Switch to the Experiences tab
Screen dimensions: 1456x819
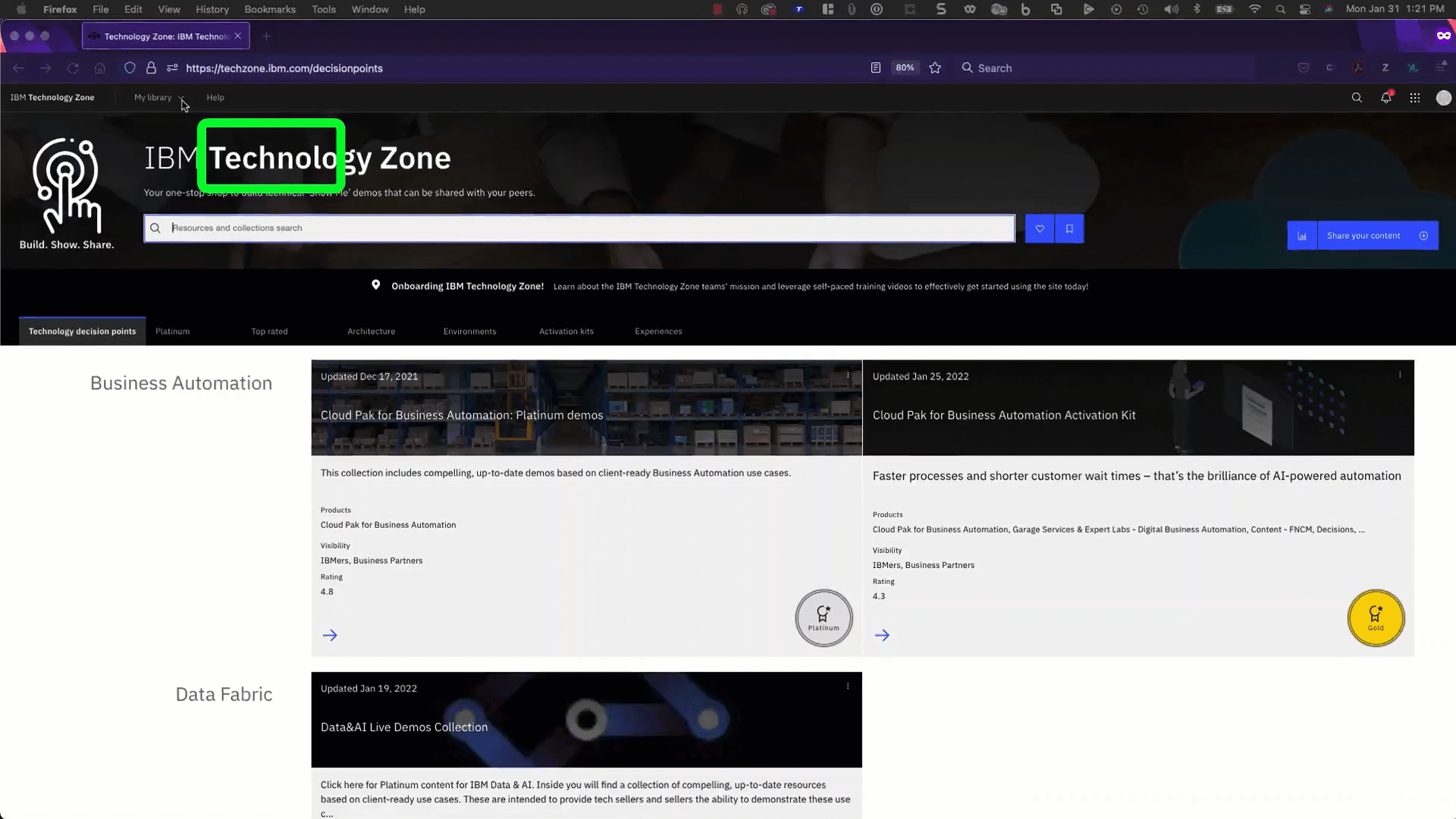tap(658, 331)
